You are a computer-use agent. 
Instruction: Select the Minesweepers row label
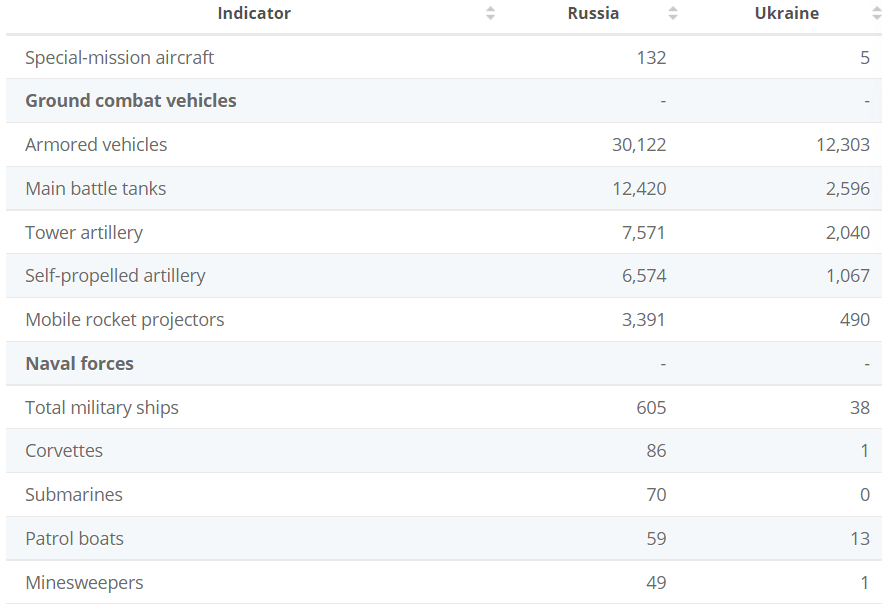pos(84,583)
